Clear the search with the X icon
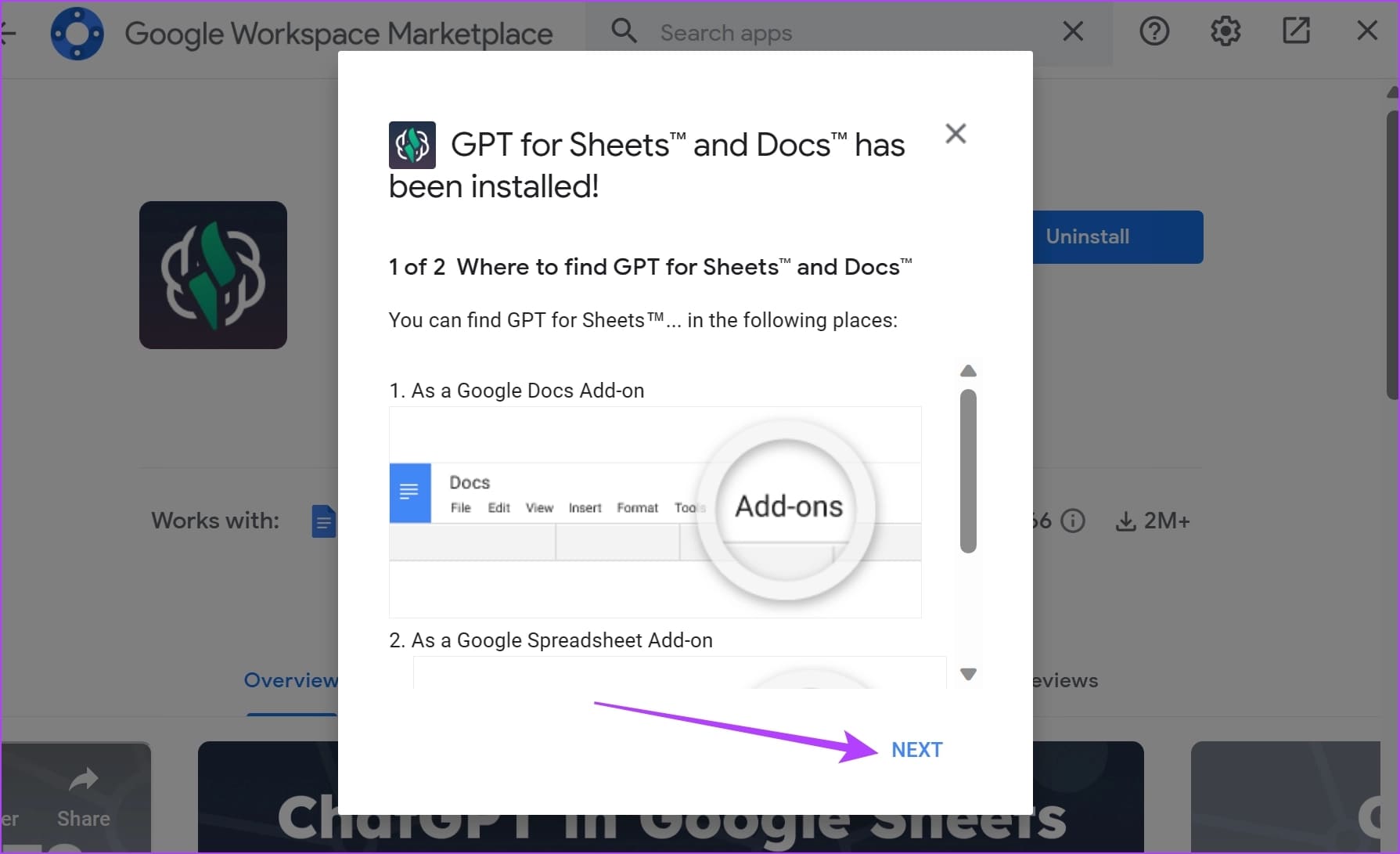1400x854 pixels. pos(1073,31)
